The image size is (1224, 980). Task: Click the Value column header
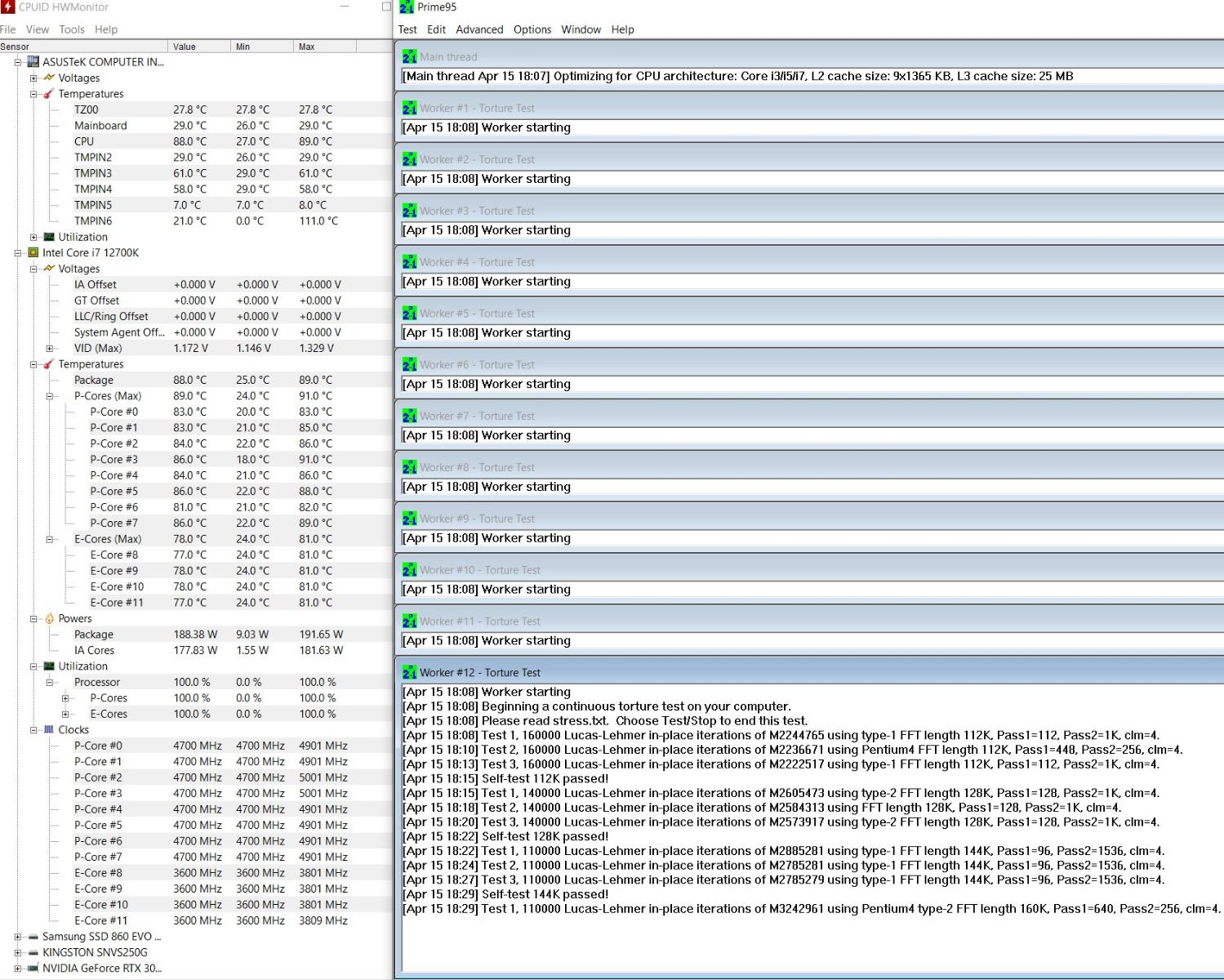198,47
